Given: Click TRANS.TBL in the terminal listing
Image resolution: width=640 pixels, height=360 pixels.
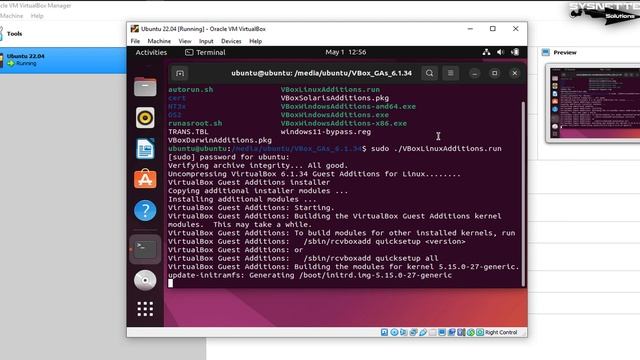Looking at the screenshot, I should coord(188,131).
